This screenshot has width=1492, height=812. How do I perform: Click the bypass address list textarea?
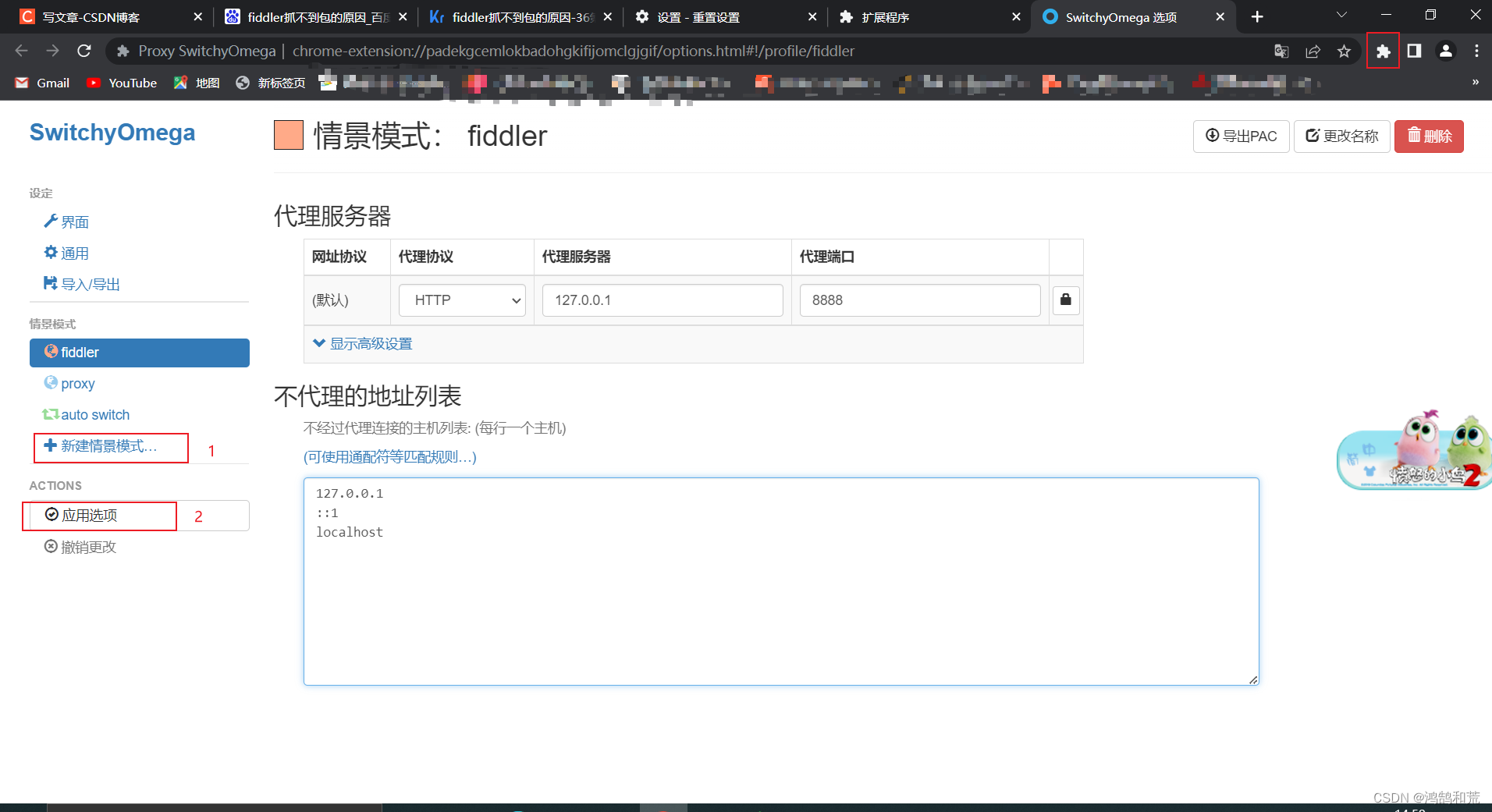click(781, 581)
